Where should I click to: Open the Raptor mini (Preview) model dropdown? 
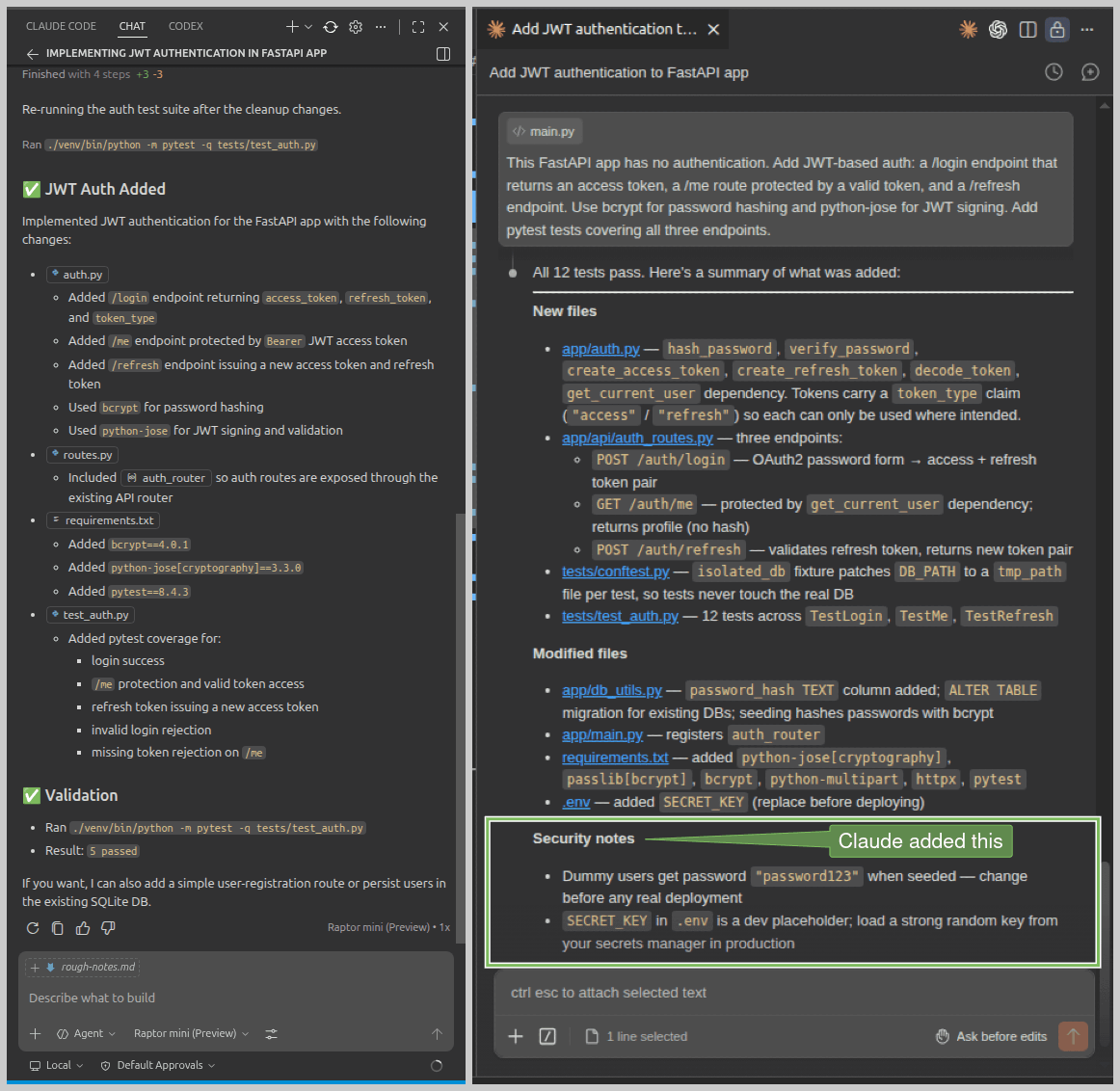[x=192, y=1034]
